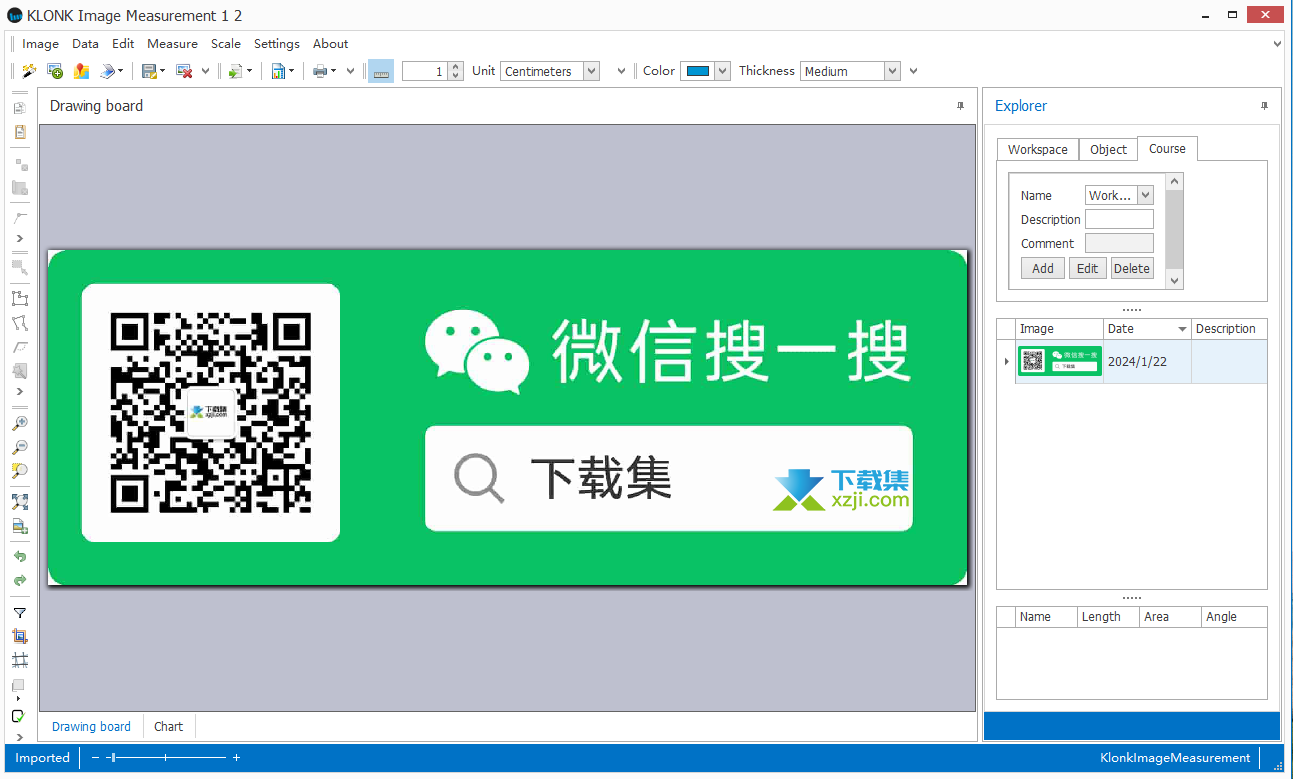
Task: Expand the save icon dropdown arrow
Action: pyautogui.click(x=163, y=71)
